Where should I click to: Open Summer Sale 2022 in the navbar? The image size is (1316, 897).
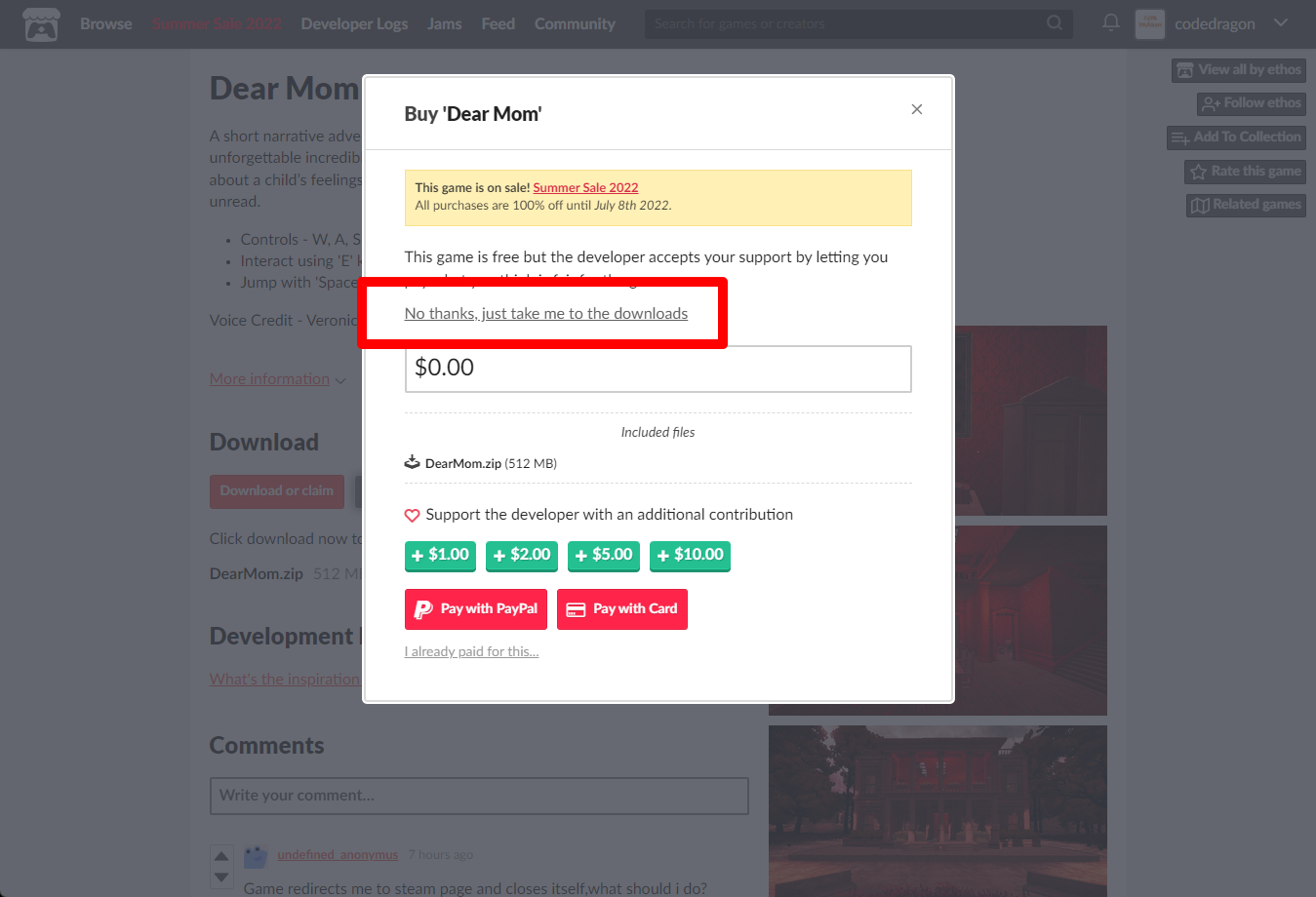click(x=217, y=23)
